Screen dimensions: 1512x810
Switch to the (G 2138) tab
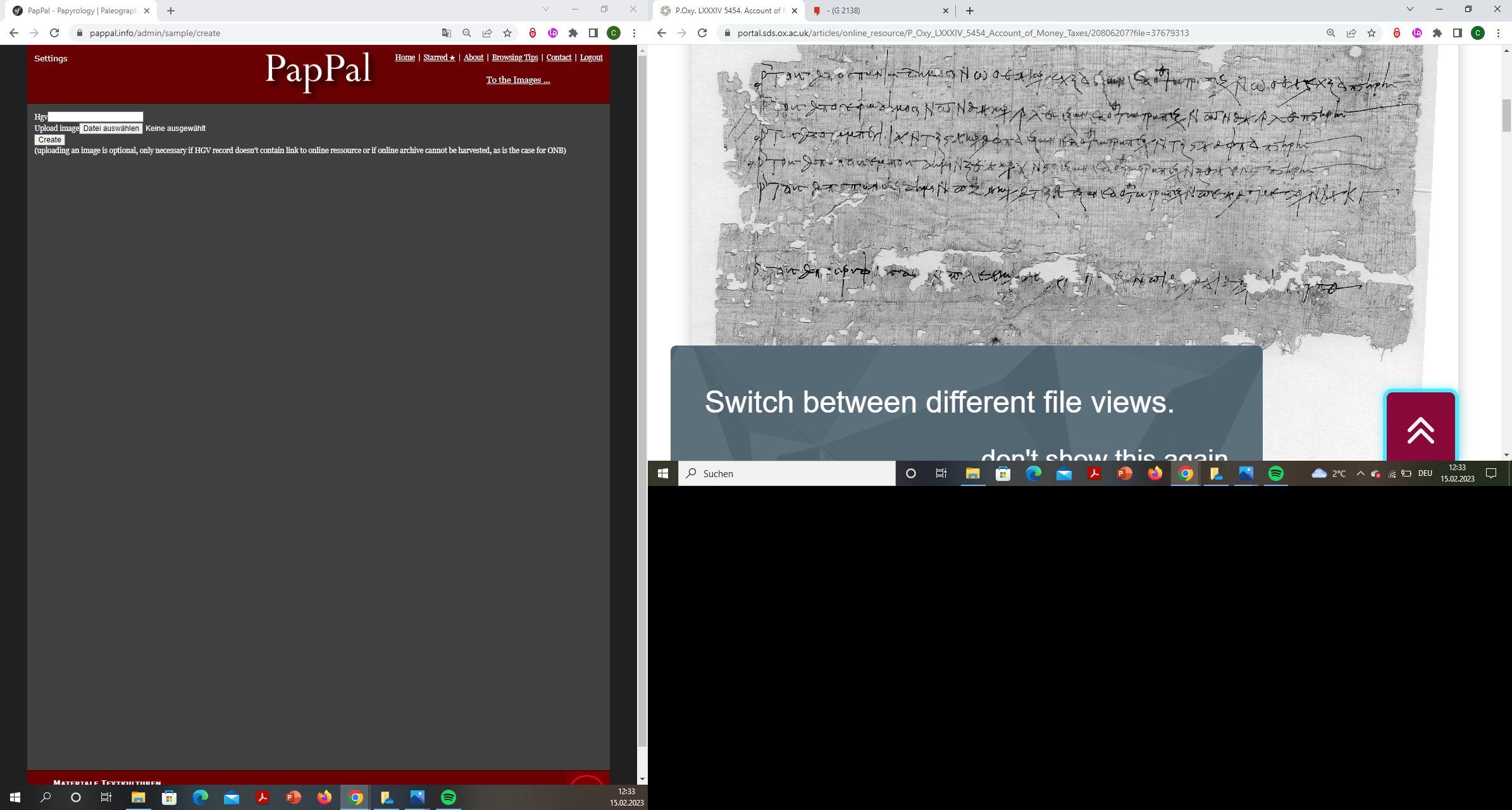pyautogui.click(x=881, y=11)
